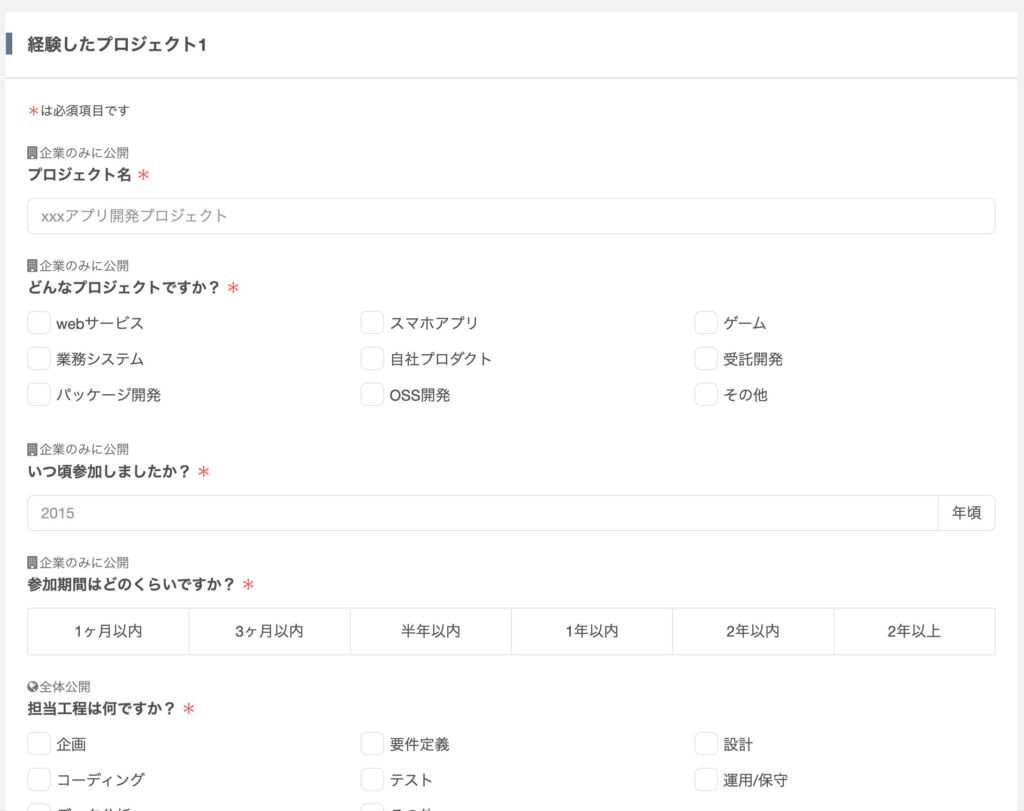Check the 受託開発 checkbox

pos(706,358)
